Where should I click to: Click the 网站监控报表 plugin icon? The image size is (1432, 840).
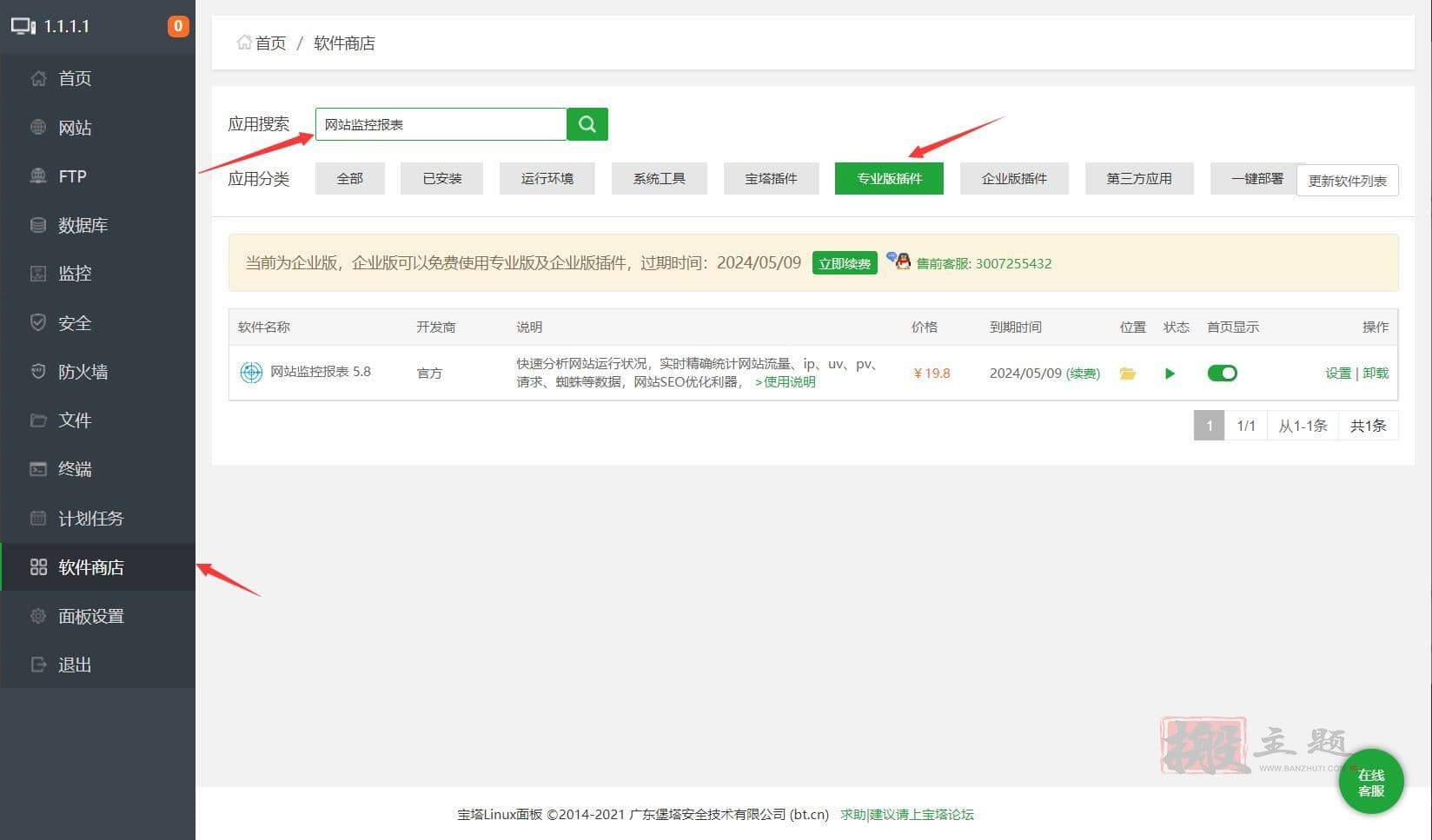(251, 373)
